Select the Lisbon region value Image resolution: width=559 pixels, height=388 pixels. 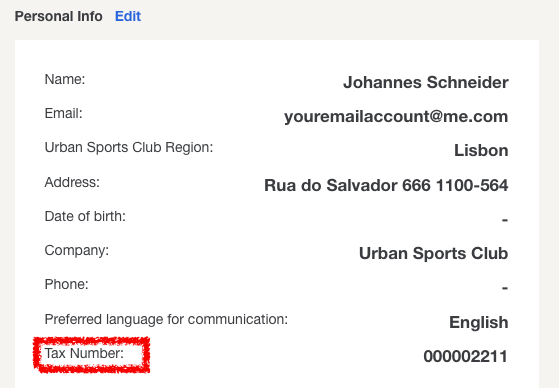coord(481,150)
